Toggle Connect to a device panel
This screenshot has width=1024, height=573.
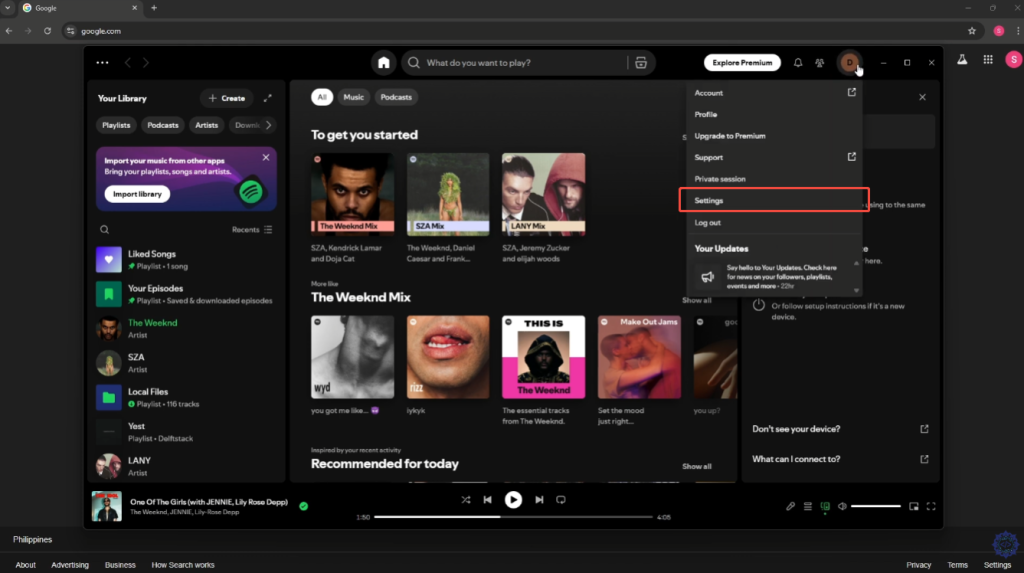[x=825, y=506]
